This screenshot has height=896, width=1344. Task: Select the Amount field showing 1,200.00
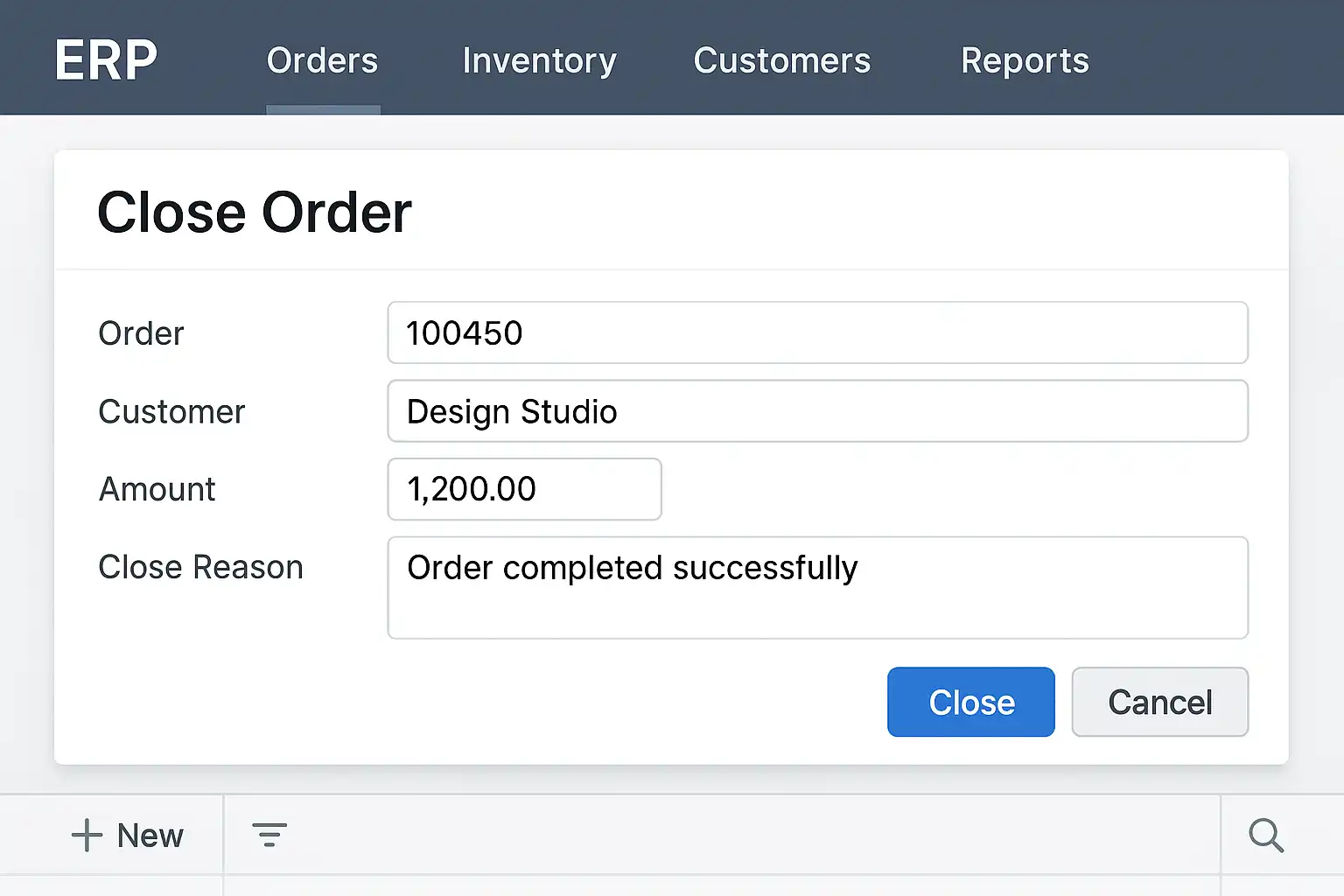[x=524, y=489]
